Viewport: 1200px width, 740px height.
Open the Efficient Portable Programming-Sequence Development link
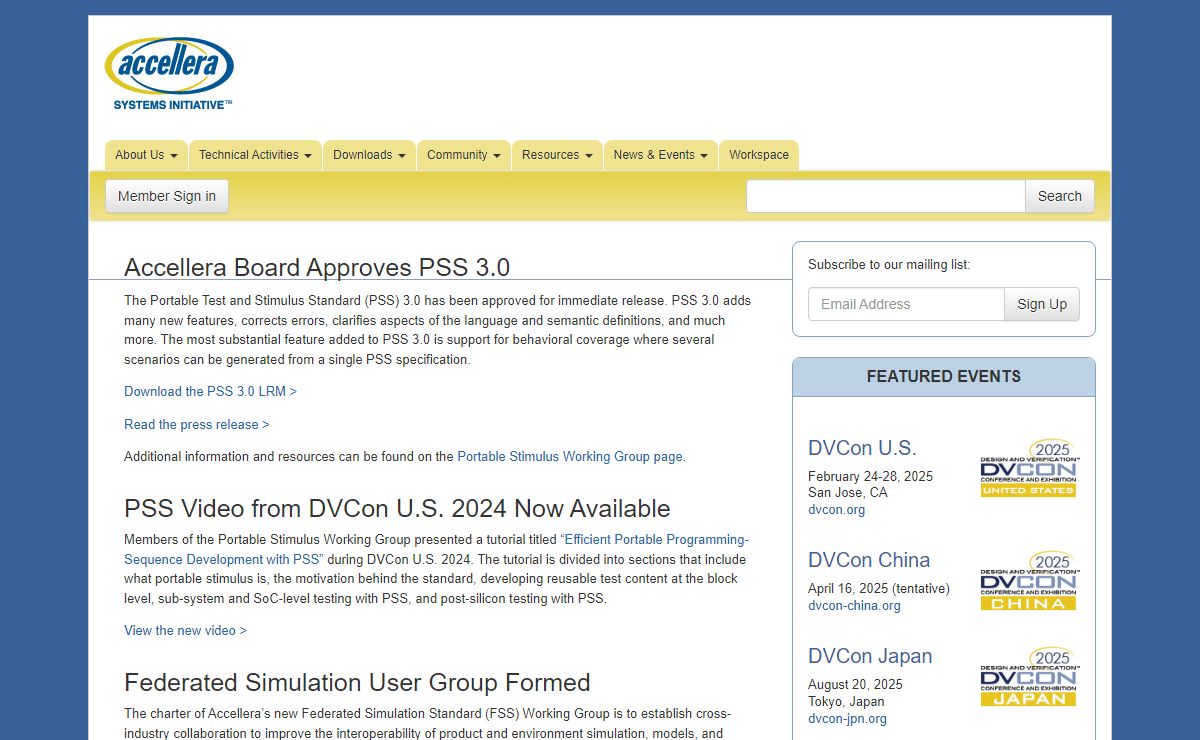436,549
